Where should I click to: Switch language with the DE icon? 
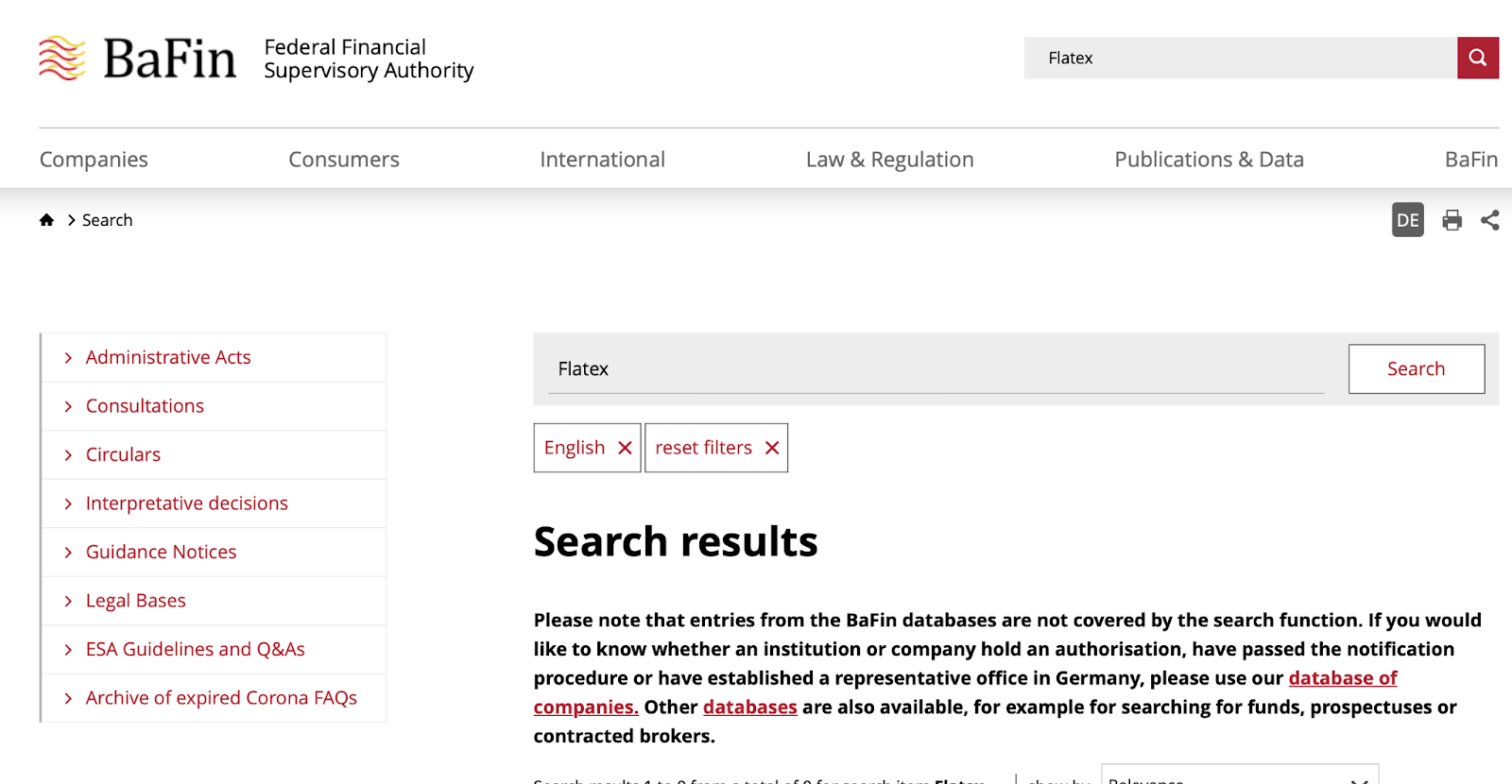coord(1407,220)
